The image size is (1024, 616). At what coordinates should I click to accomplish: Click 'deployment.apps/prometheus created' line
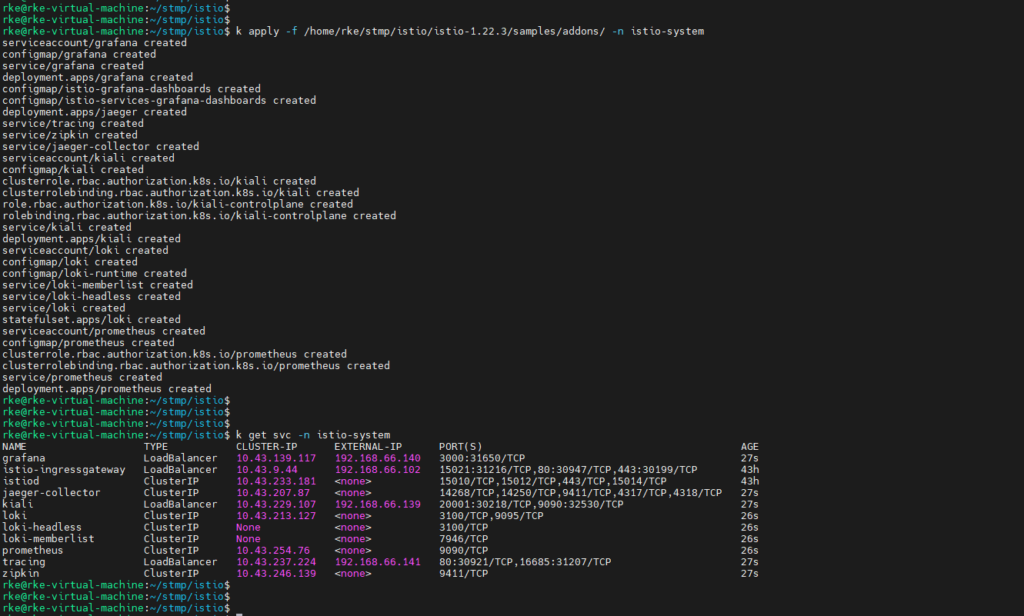pos(106,389)
